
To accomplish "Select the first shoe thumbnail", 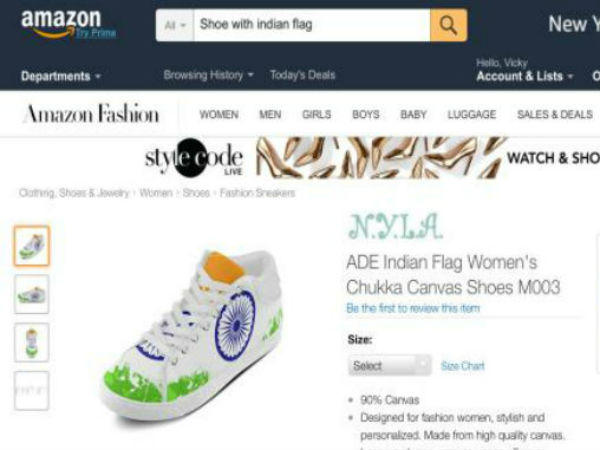I will [x=32, y=246].
